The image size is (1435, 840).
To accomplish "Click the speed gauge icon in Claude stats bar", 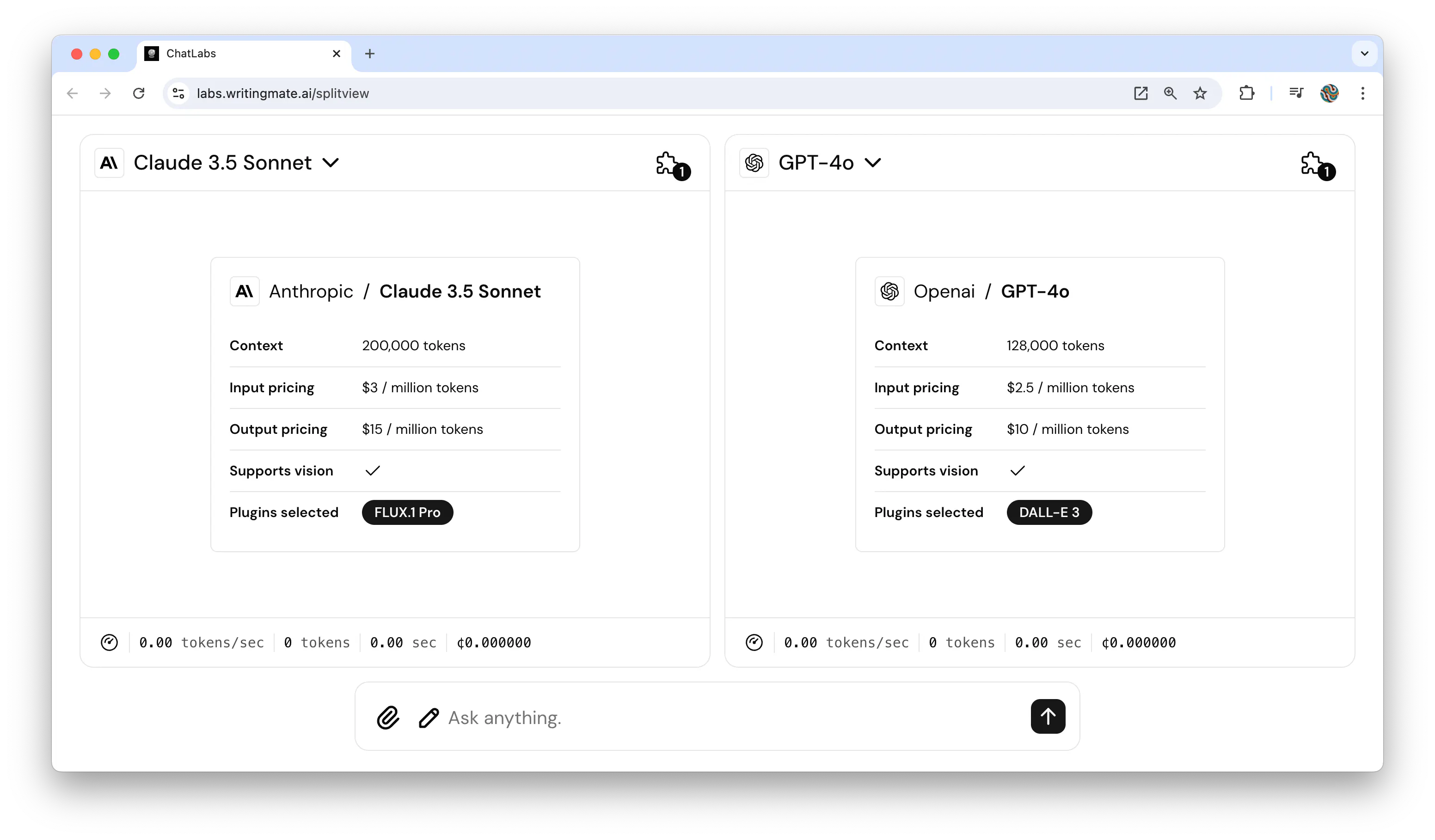I will coord(109,643).
